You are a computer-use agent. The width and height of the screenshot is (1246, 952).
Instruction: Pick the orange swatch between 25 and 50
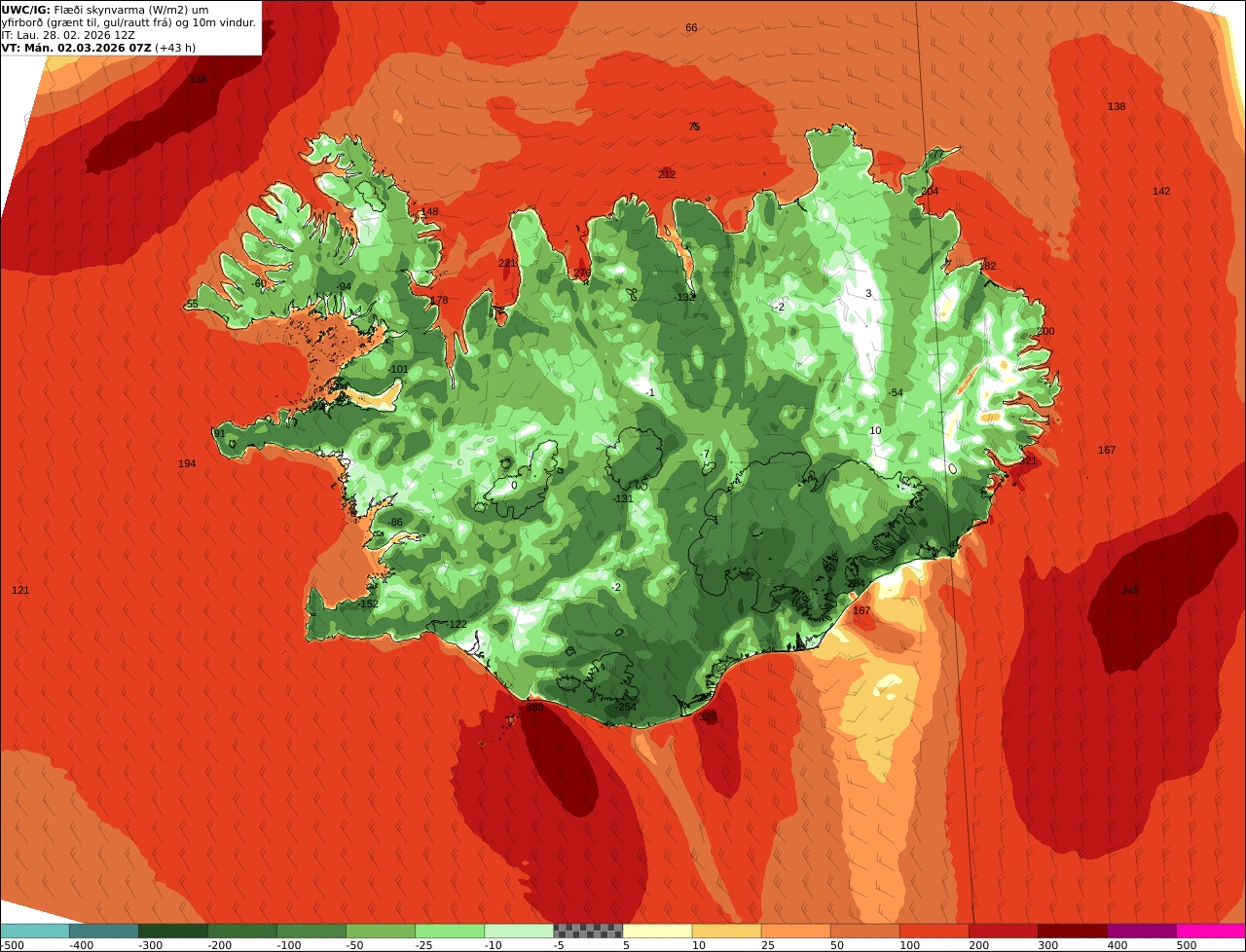coord(795,931)
